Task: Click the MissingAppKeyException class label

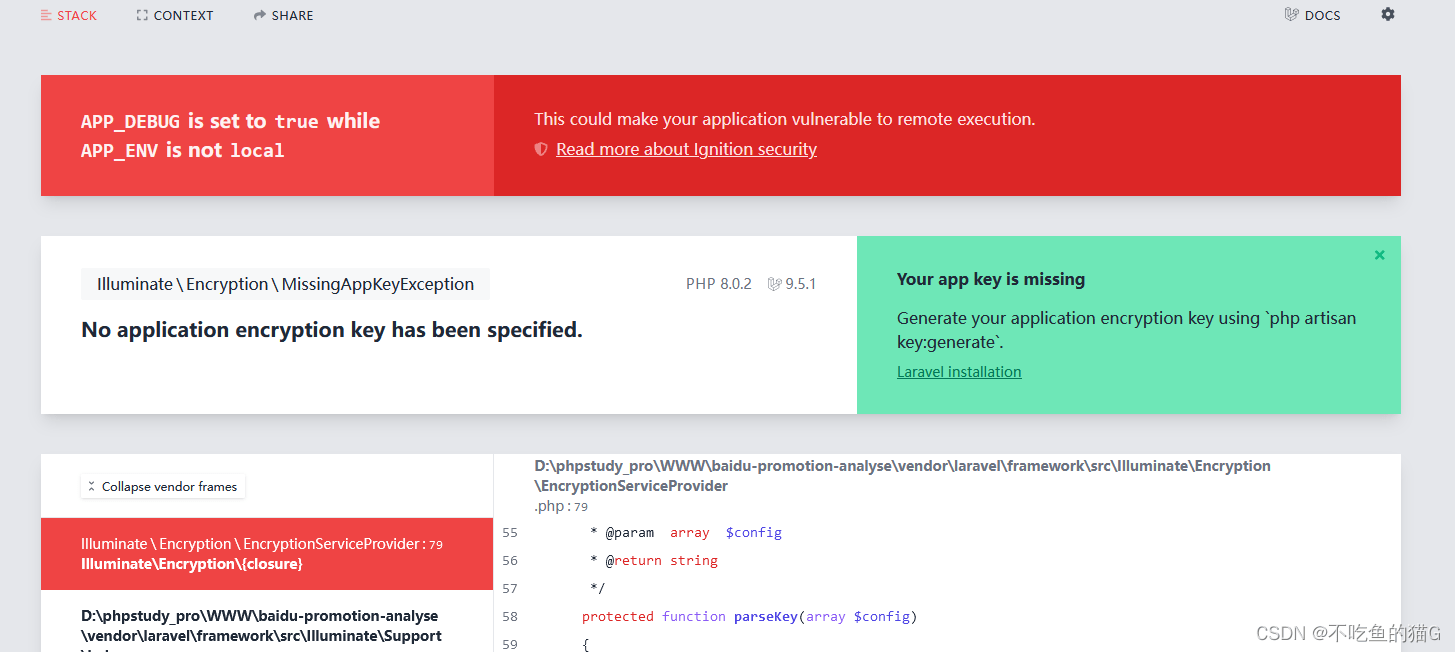Action: point(285,284)
